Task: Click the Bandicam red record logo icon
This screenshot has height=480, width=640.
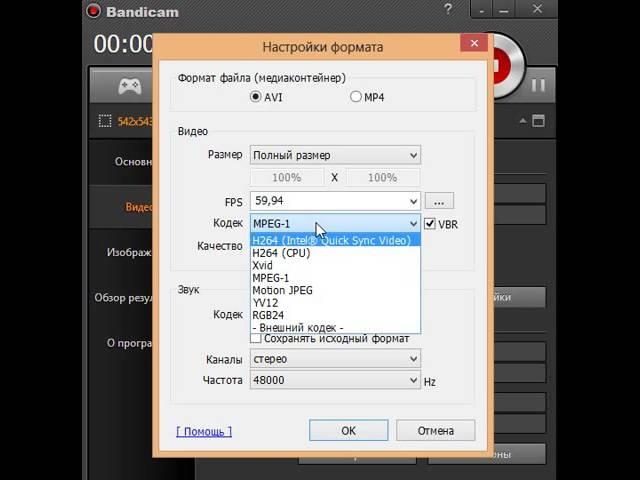Action: click(x=93, y=11)
